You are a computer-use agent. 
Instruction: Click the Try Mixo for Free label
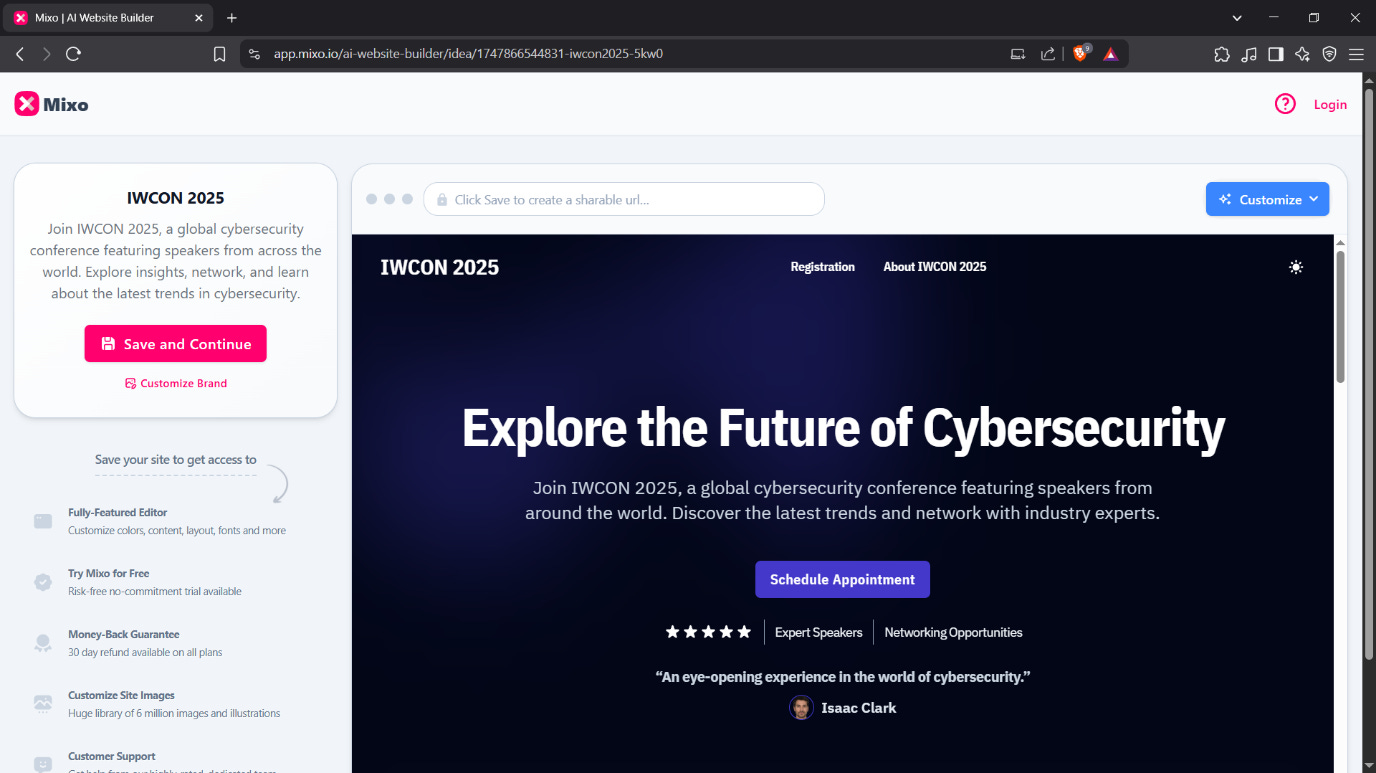108,573
